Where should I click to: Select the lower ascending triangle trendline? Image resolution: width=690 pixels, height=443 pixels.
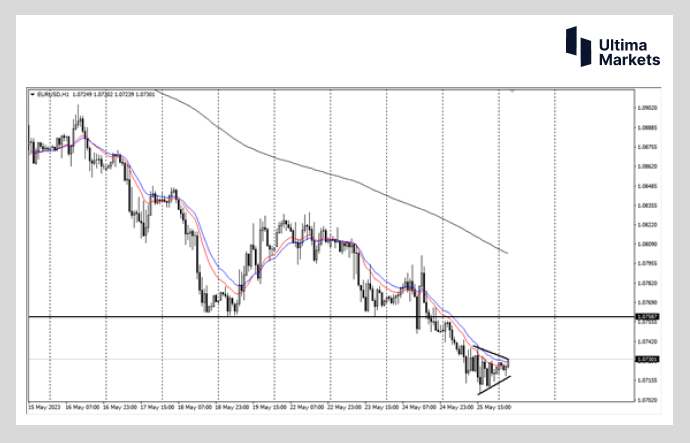pyautogui.click(x=494, y=385)
